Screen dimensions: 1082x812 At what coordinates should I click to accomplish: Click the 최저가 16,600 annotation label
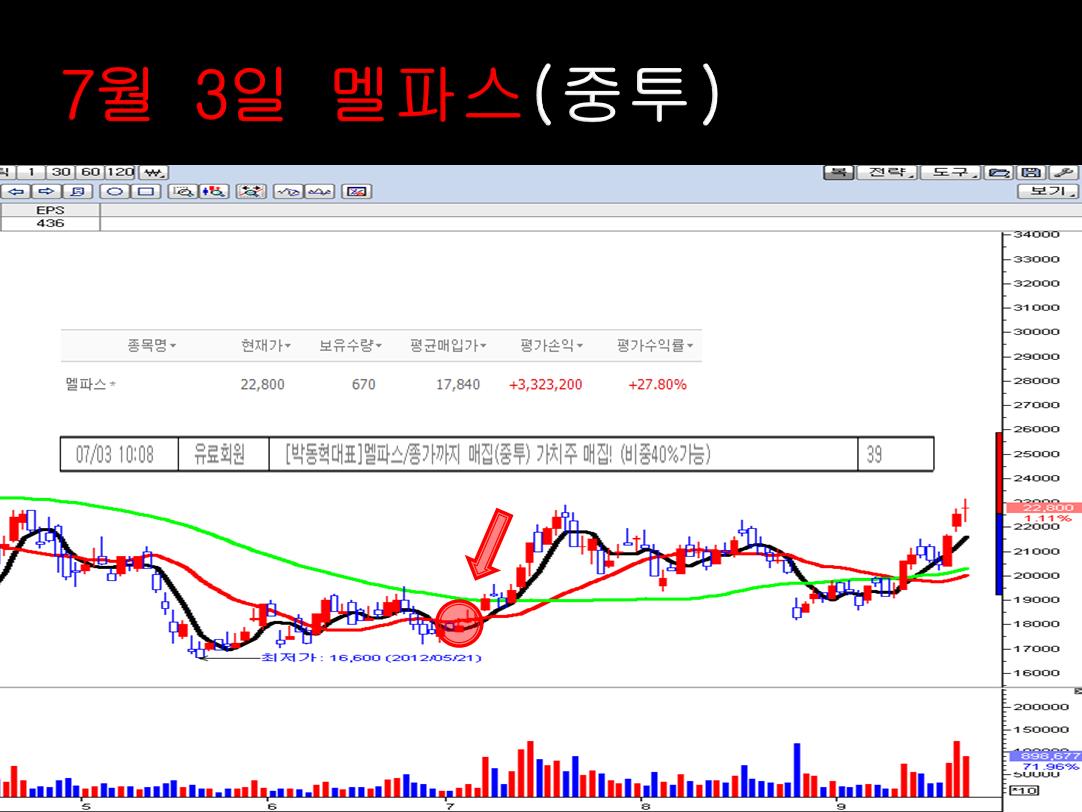371,657
